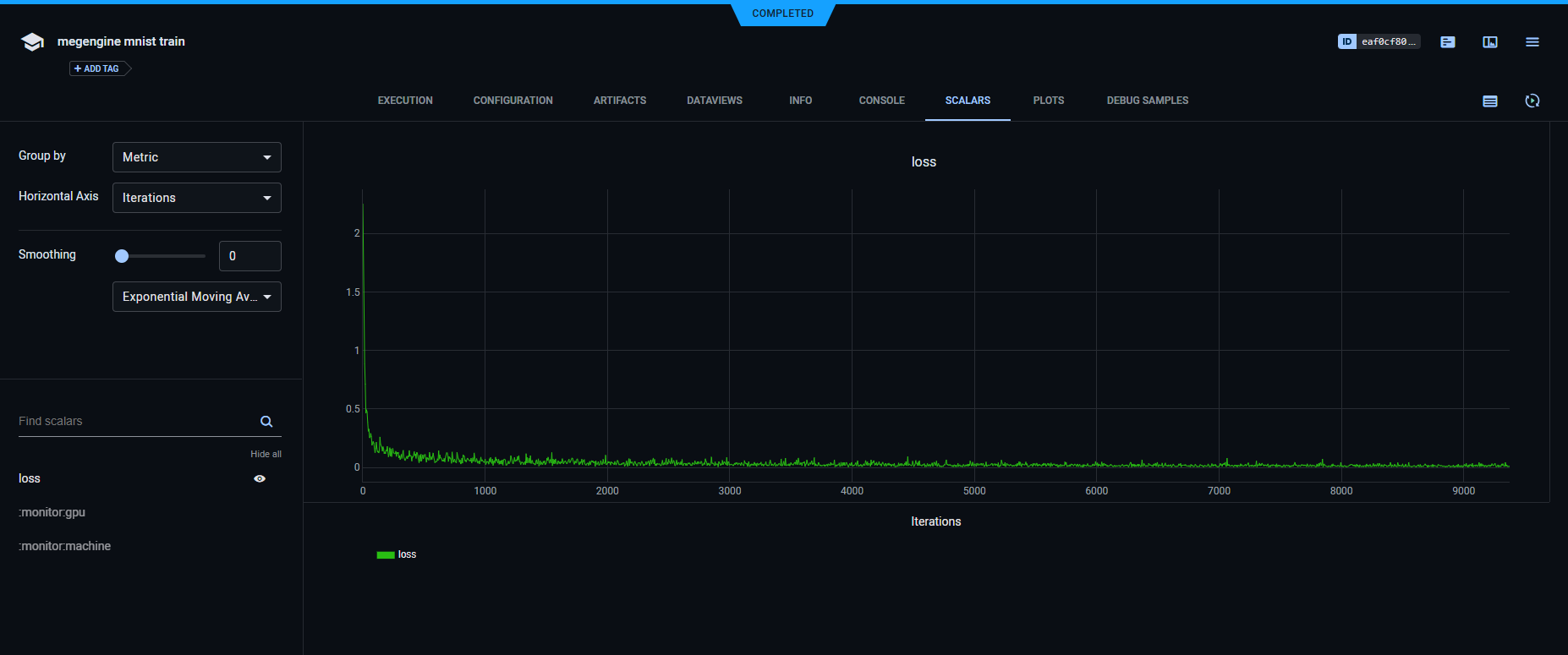Open the Group by Metric dropdown
The width and height of the screenshot is (1568, 655).
196,157
